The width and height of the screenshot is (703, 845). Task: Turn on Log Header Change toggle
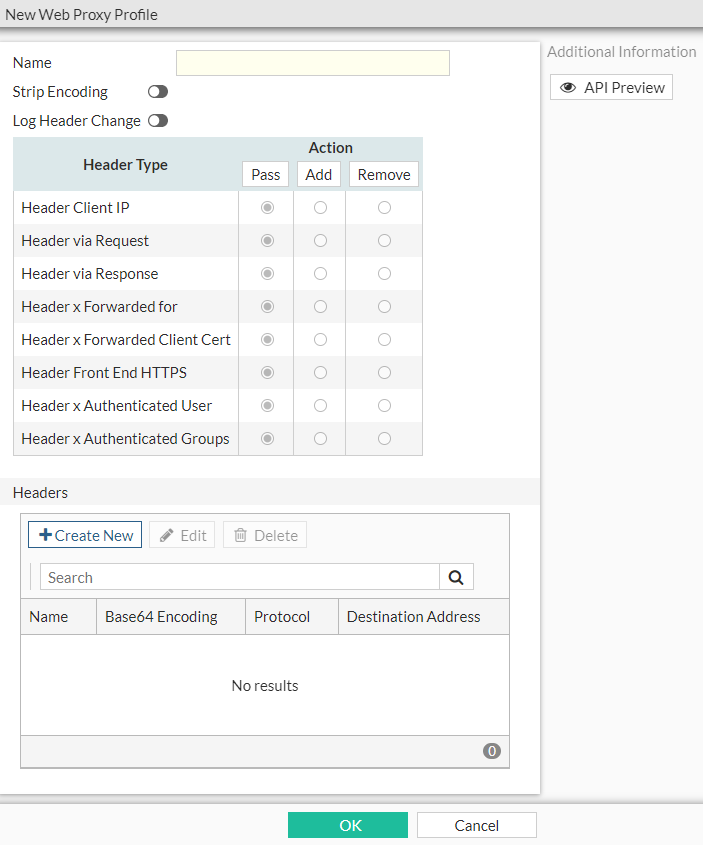[x=158, y=121]
